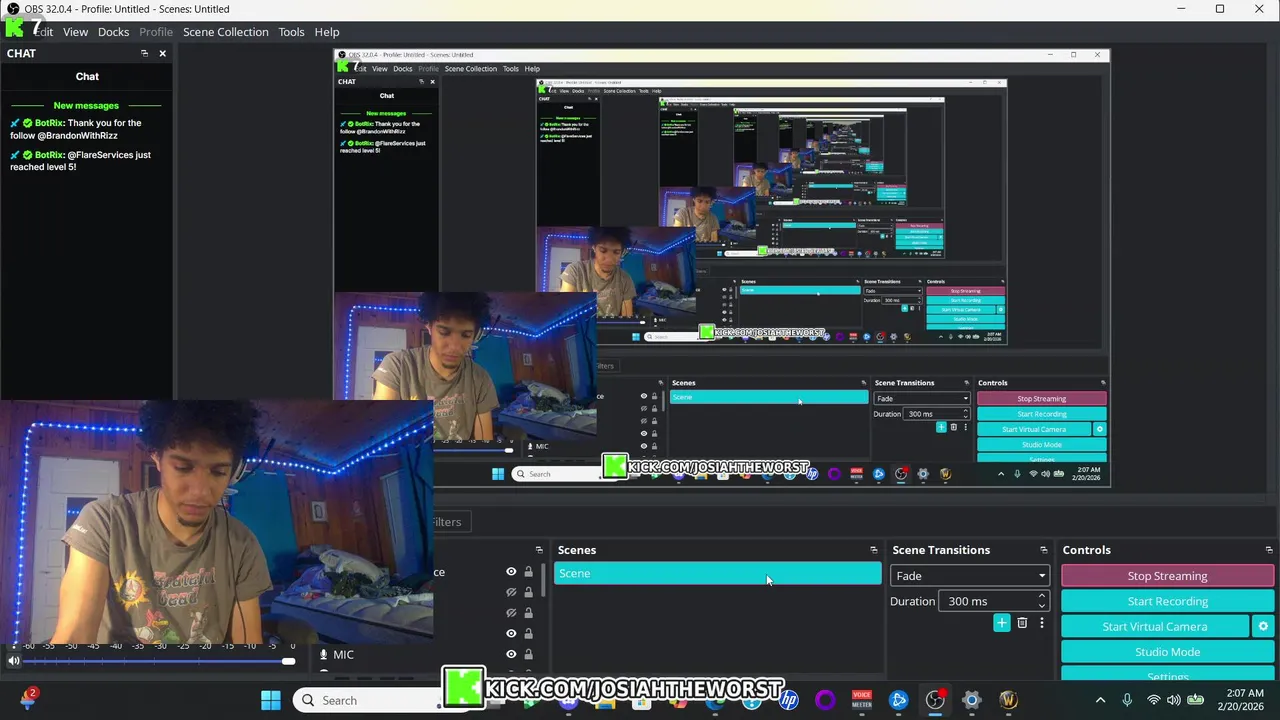
Task: Click @FlareServices mention in chat
Action: (100, 155)
